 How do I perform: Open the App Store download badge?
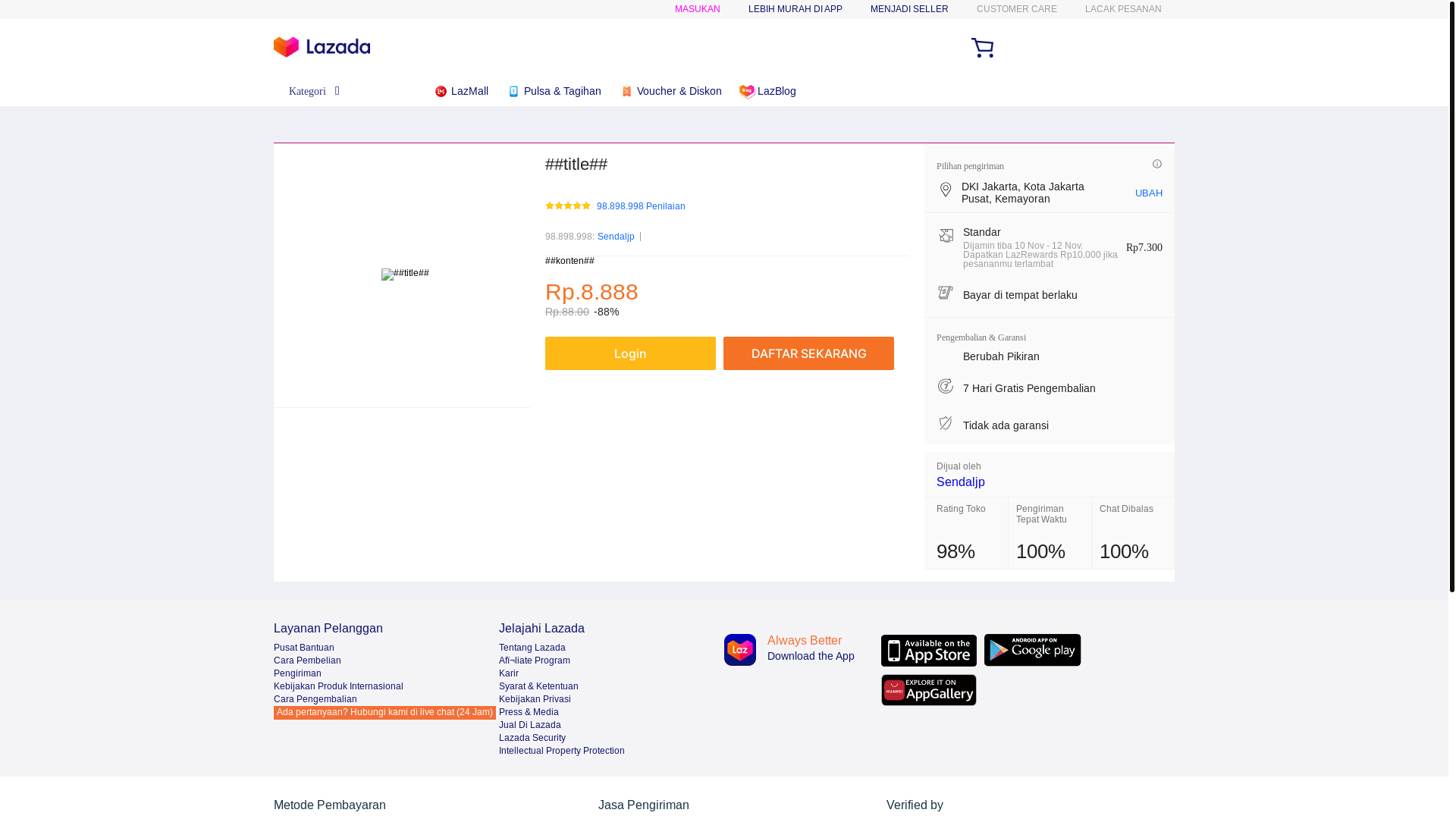(x=929, y=651)
